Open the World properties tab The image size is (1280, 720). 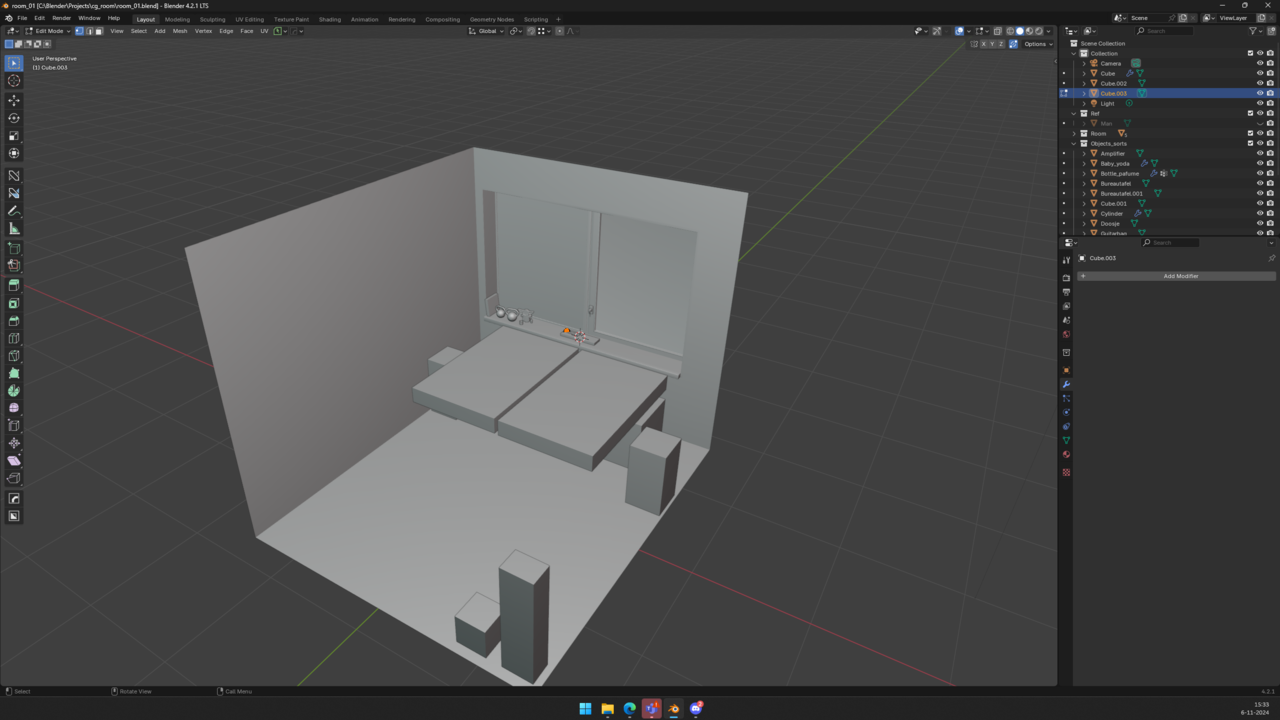point(1066,335)
